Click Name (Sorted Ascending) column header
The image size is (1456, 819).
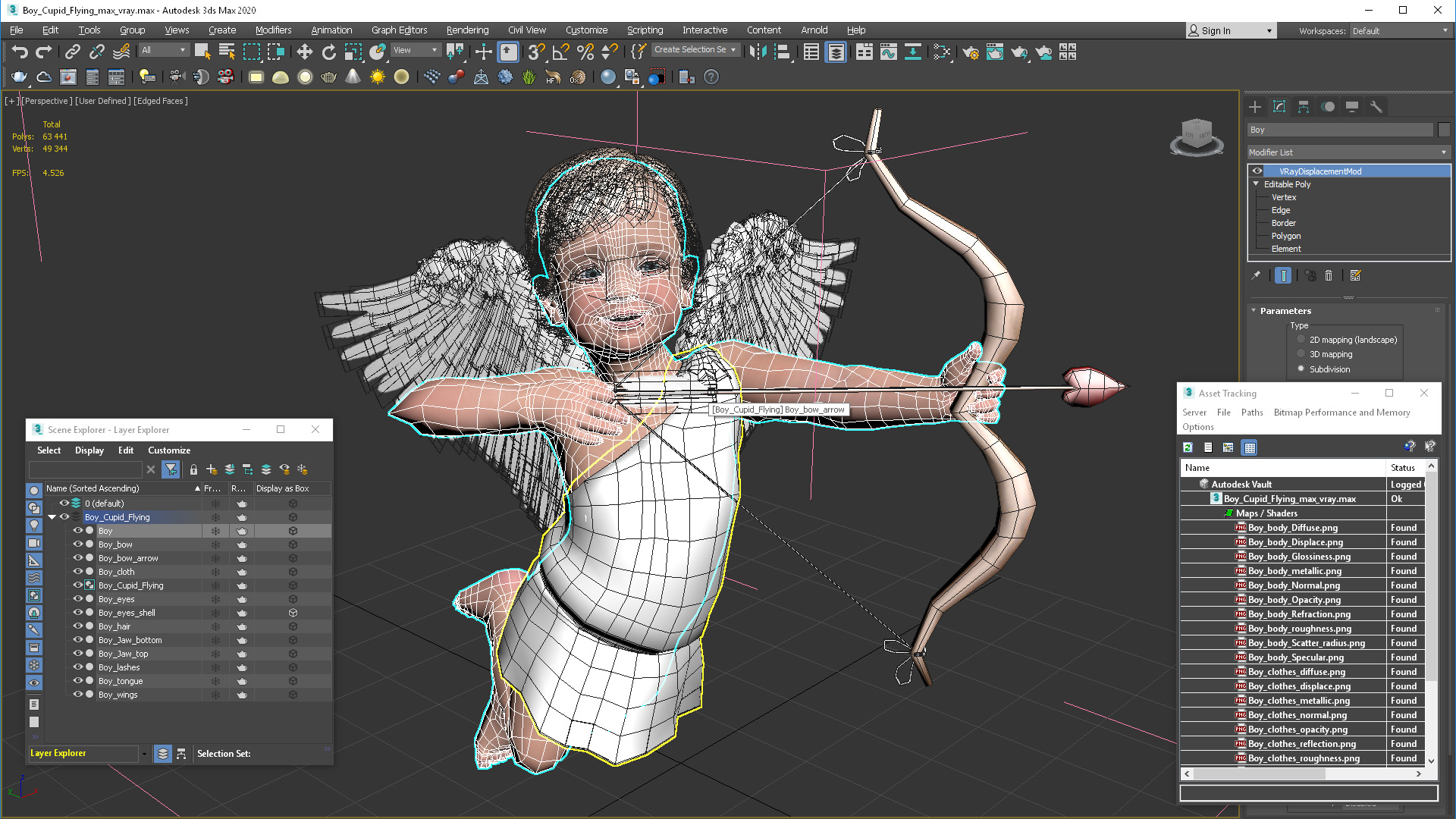123,488
